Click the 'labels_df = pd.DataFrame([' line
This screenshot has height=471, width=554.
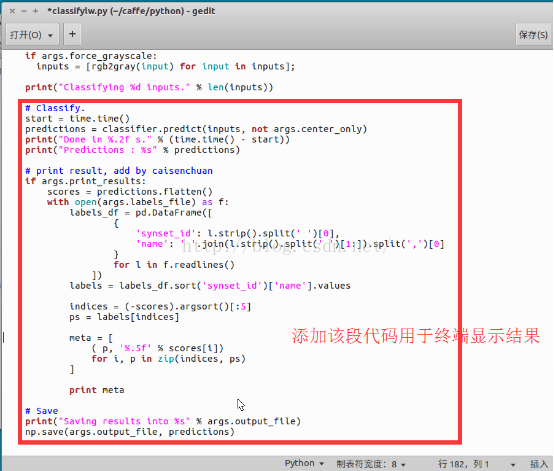point(141,212)
